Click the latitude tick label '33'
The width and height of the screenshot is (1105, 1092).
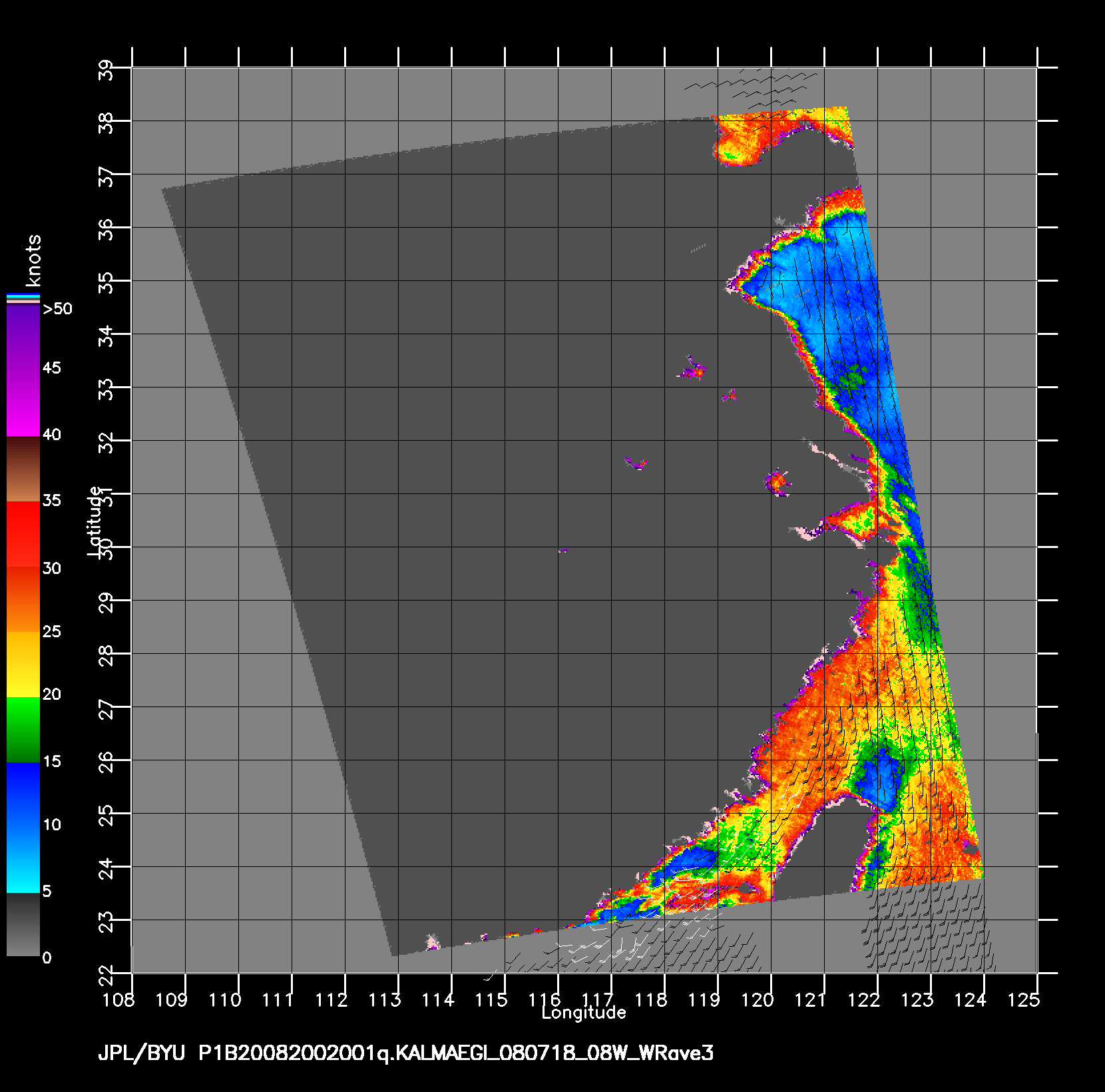pyautogui.click(x=106, y=390)
